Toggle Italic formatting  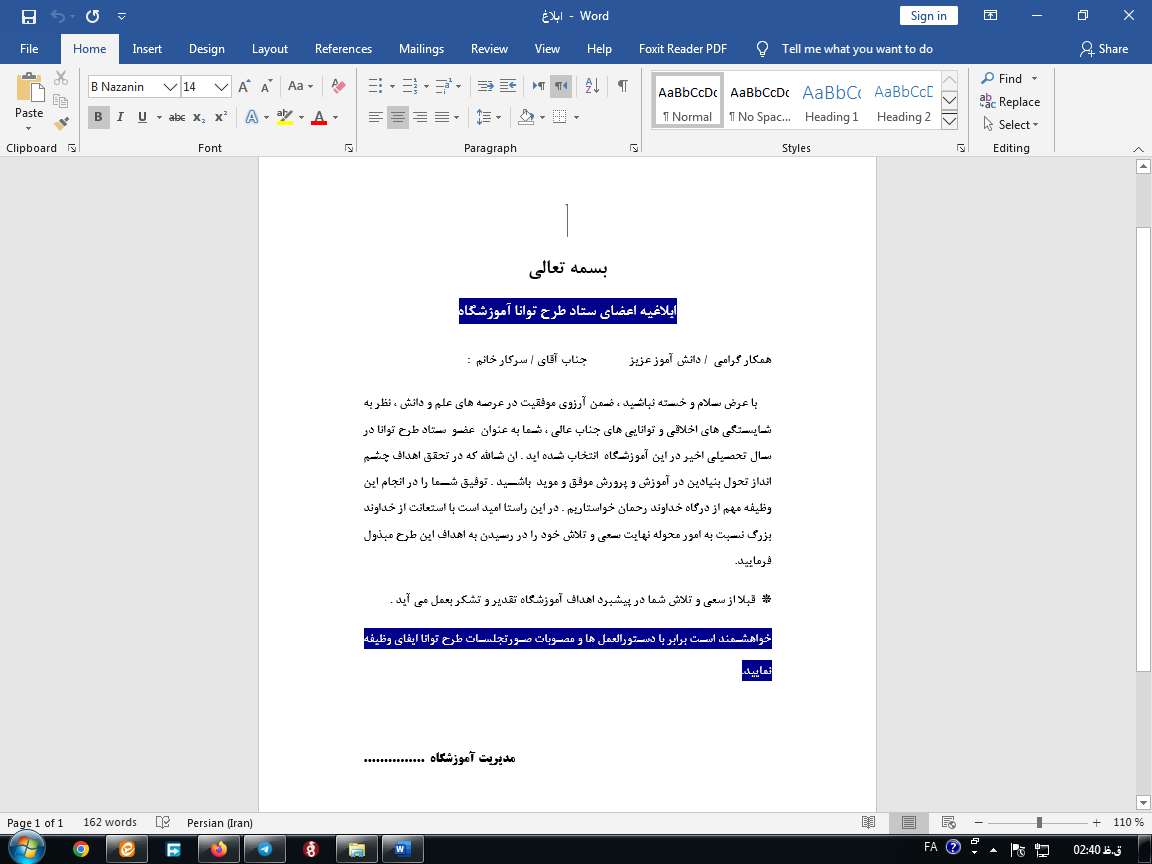(x=120, y=117)
